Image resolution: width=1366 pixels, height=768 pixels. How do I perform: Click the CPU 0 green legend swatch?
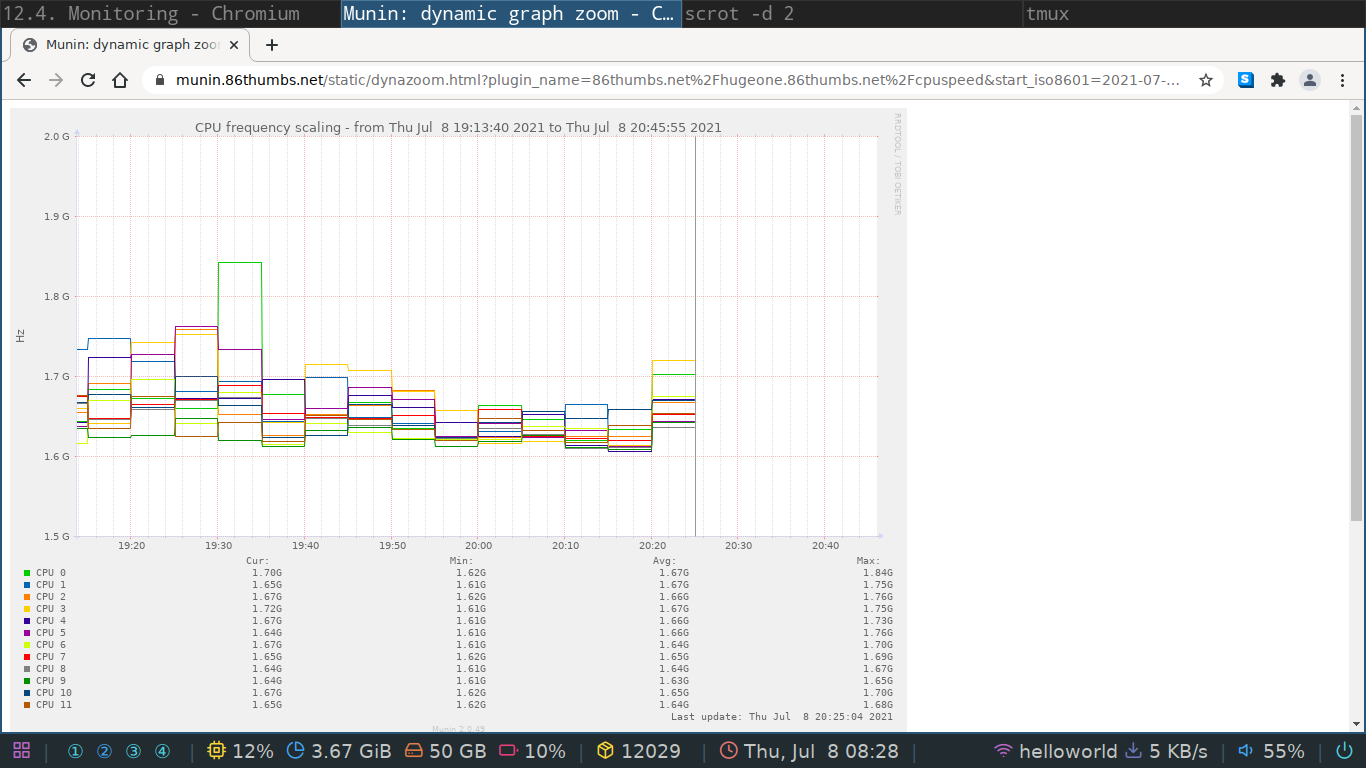27,573
